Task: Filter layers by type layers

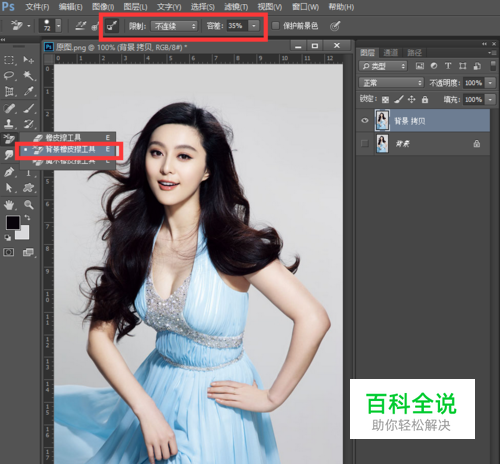Action: point(448,66)
